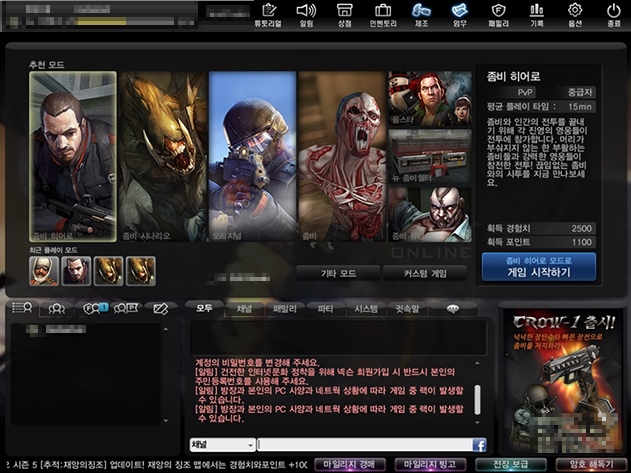Open the 암호 해독기 button
This screenshot has height=473, width=631.
(591, 465)
